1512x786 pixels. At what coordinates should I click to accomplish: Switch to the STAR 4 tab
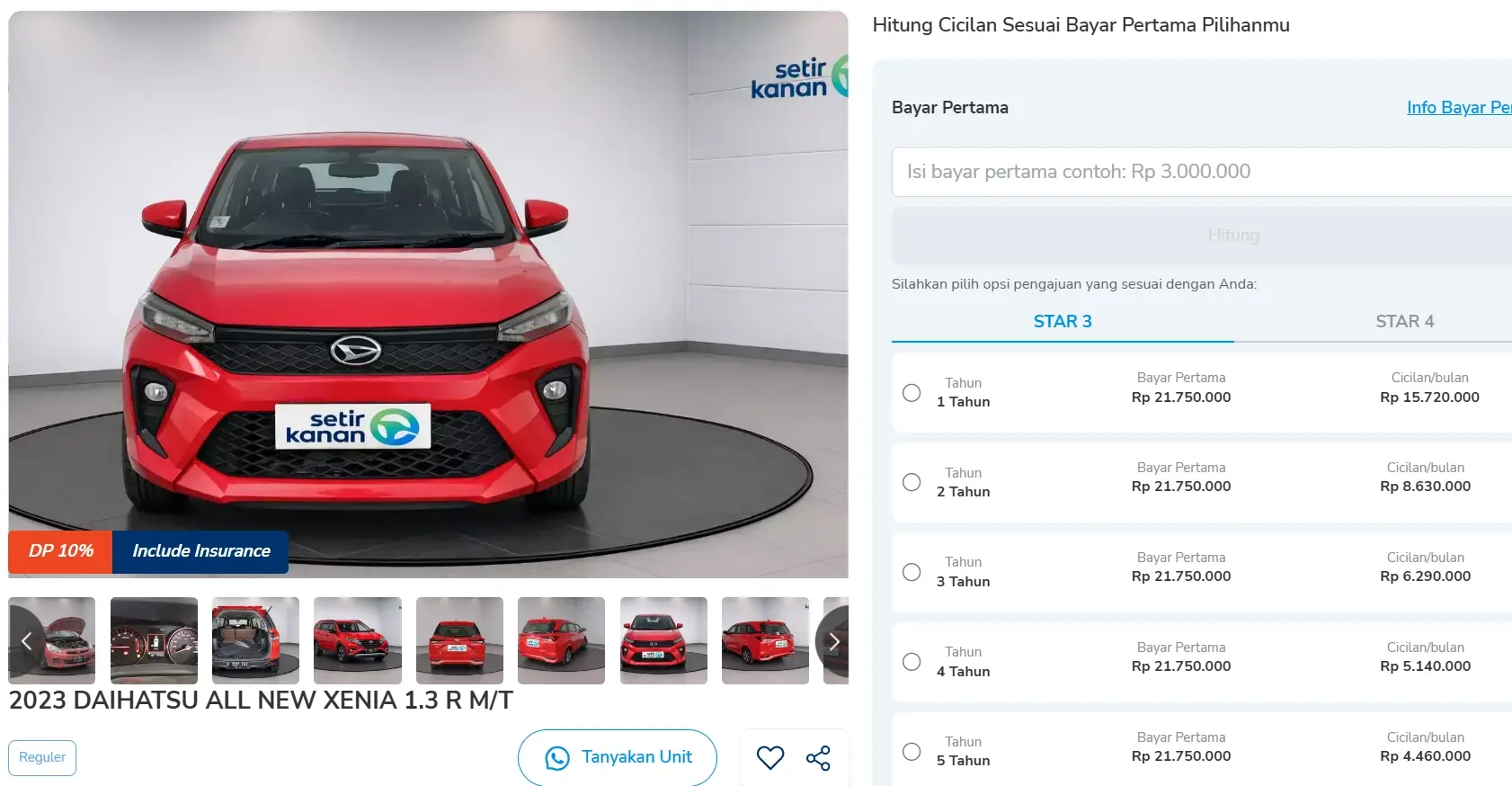click(x=1404, y=321)
